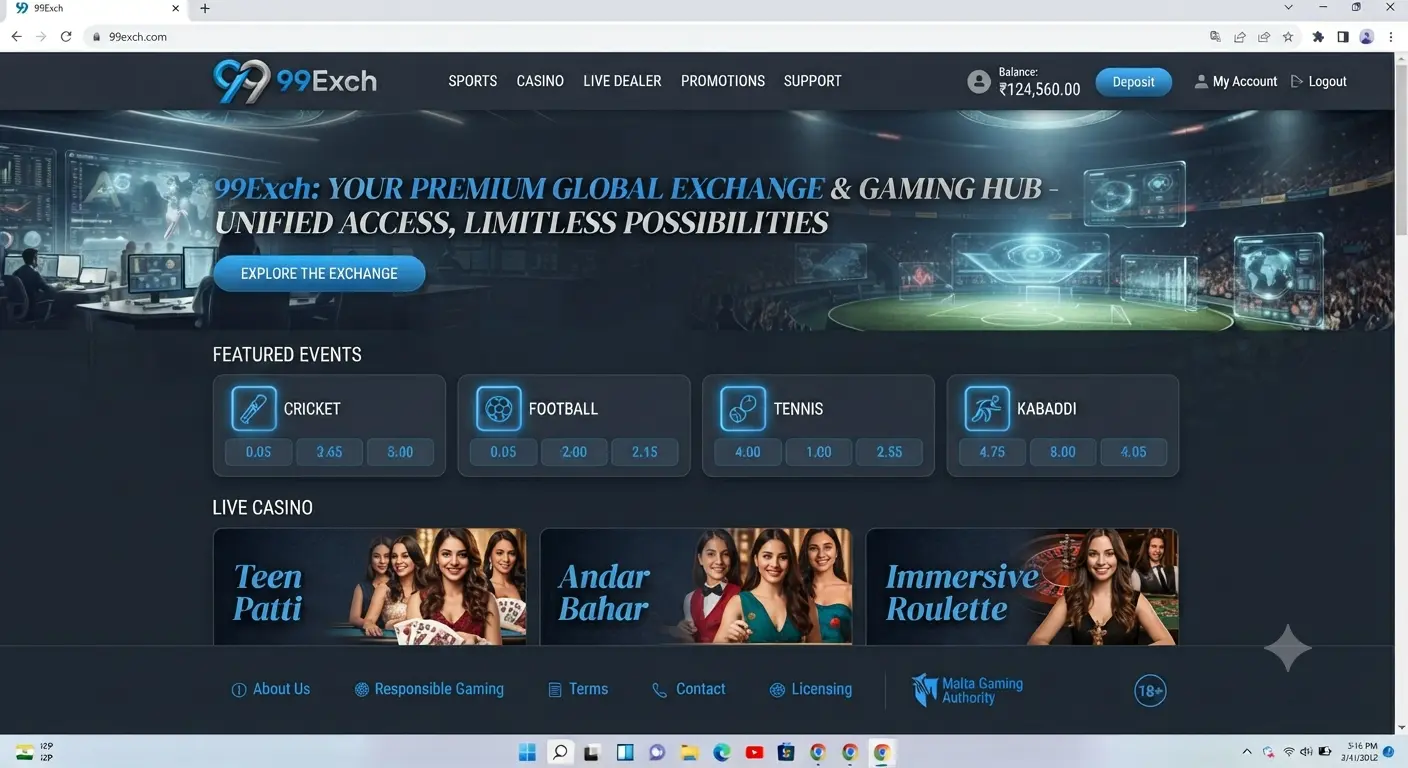Screen dimensions: 1408x768
Task: Open the Immersive Roulette casino card
Action: (1022, 587)
